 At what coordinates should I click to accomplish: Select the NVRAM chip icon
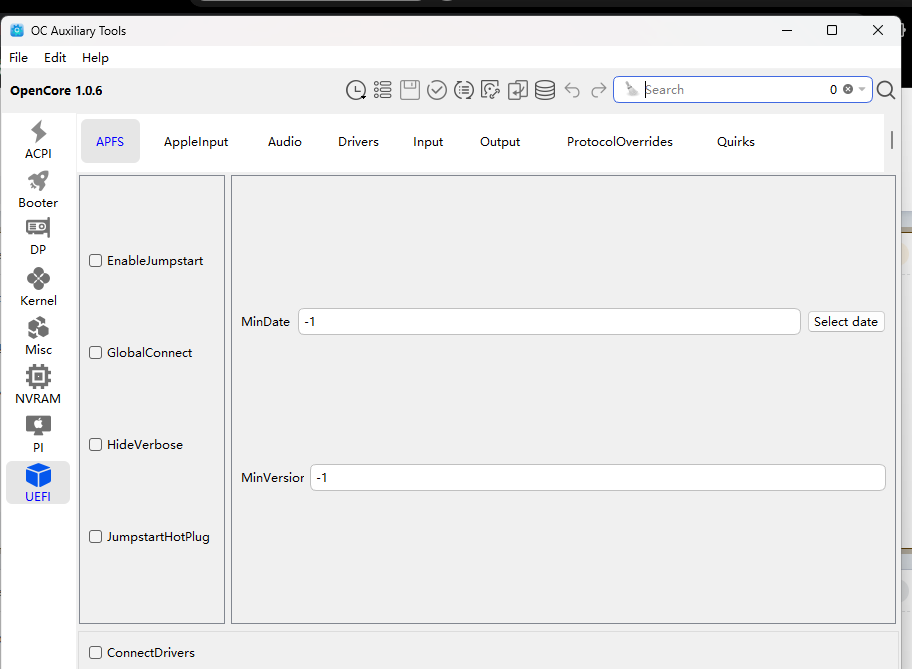pyautogui.click(x=38, y=385)
